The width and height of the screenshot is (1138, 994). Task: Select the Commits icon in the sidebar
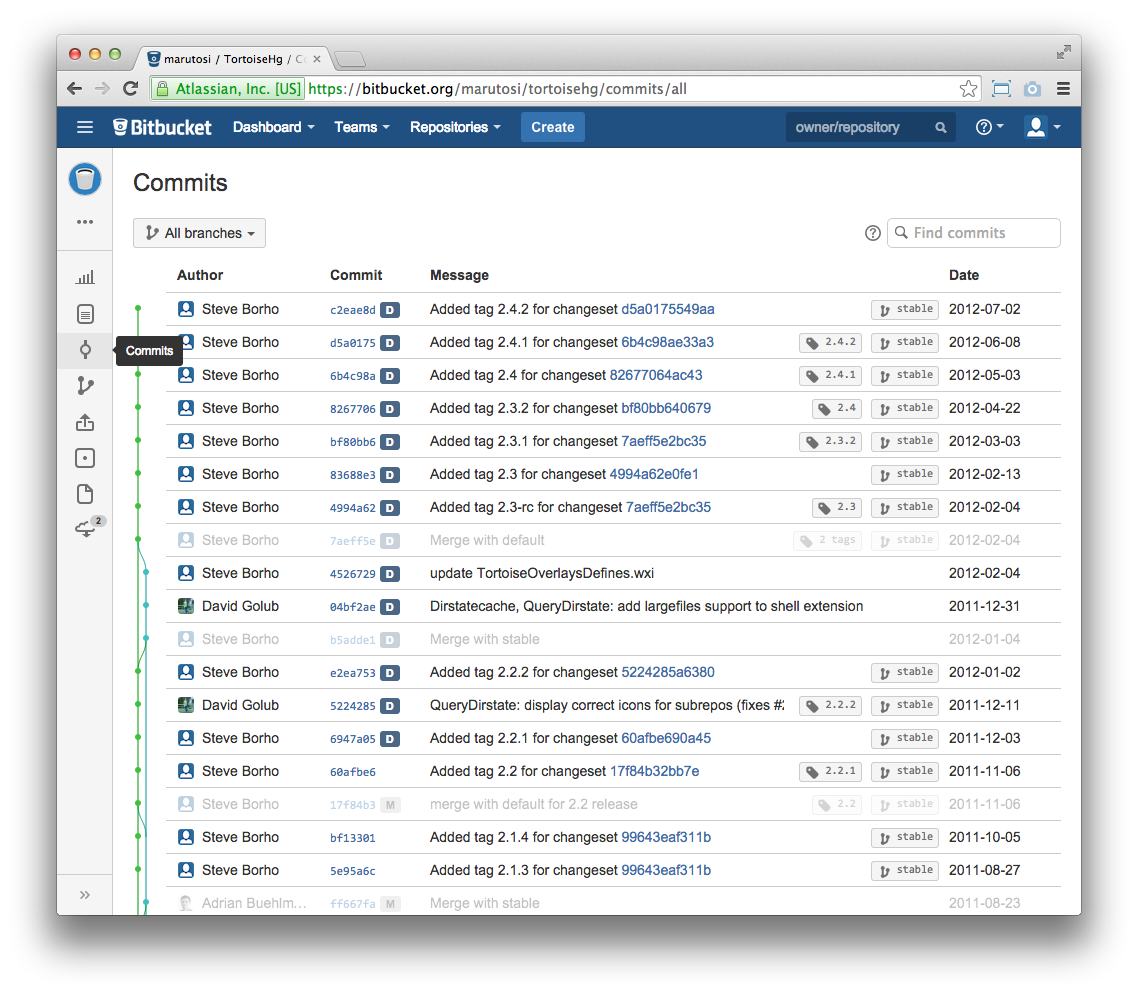click(85, 350)
